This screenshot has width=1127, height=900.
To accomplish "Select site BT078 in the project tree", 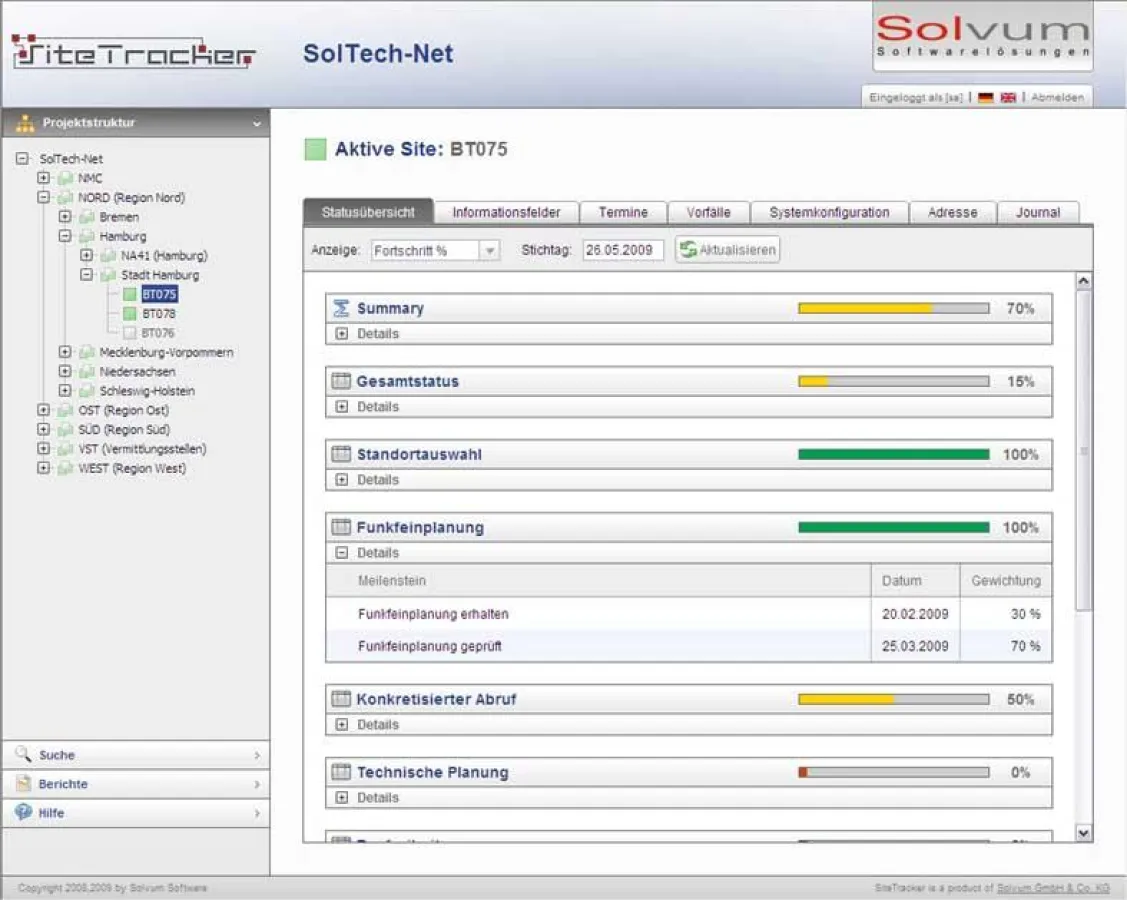I will pos(157,313).
